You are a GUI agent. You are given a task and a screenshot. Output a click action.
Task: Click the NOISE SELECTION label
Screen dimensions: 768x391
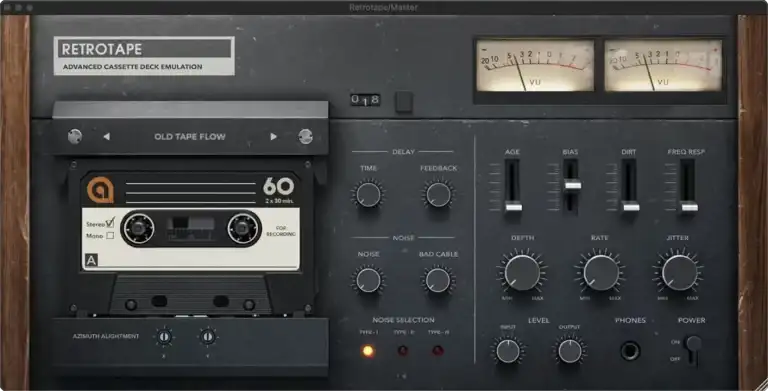pos(403,320)
